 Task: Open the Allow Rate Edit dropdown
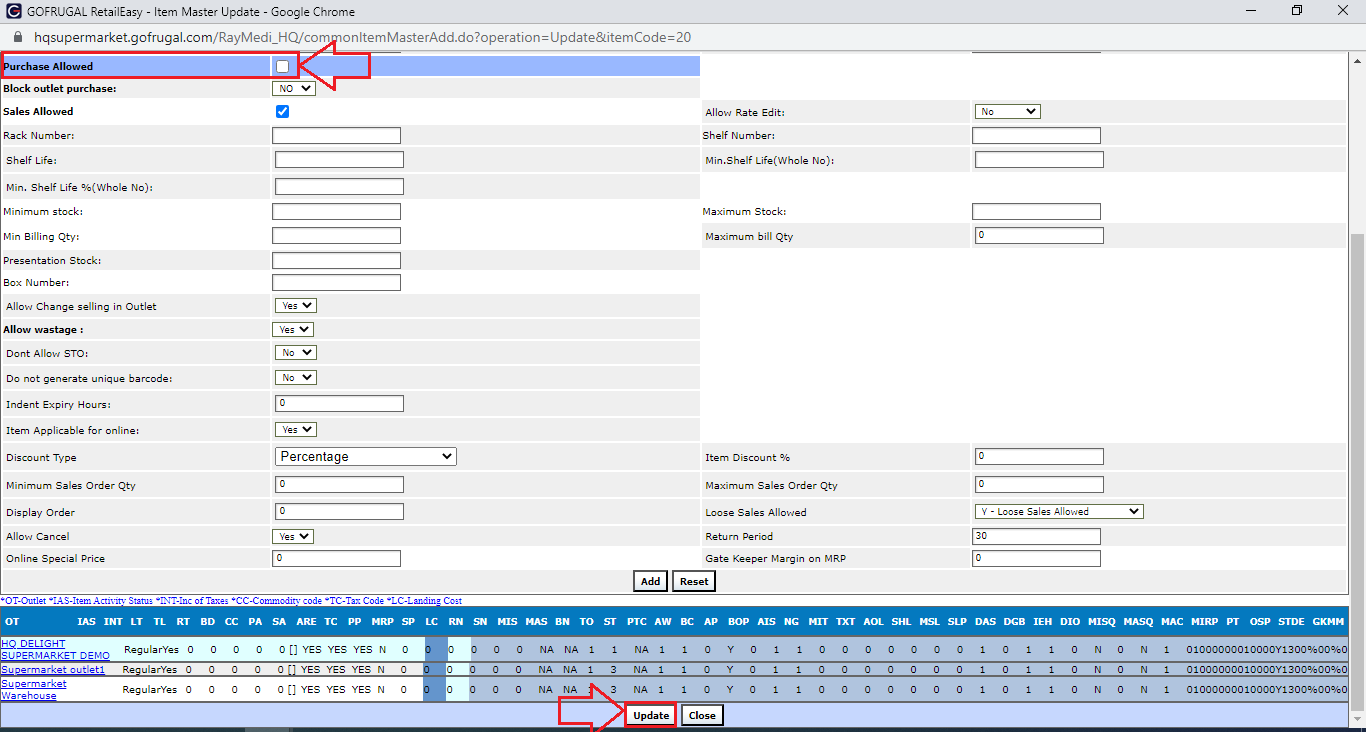point(1007,111)
